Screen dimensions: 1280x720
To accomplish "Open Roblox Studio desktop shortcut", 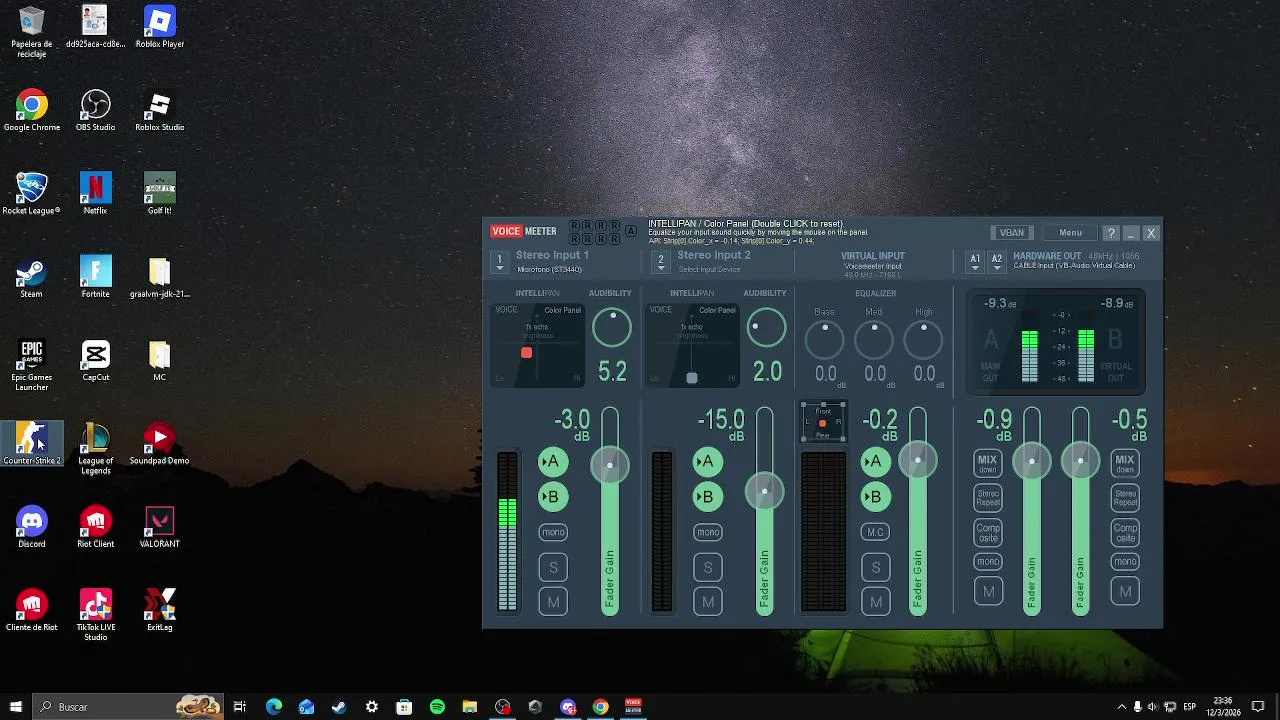I will [160, 111].
